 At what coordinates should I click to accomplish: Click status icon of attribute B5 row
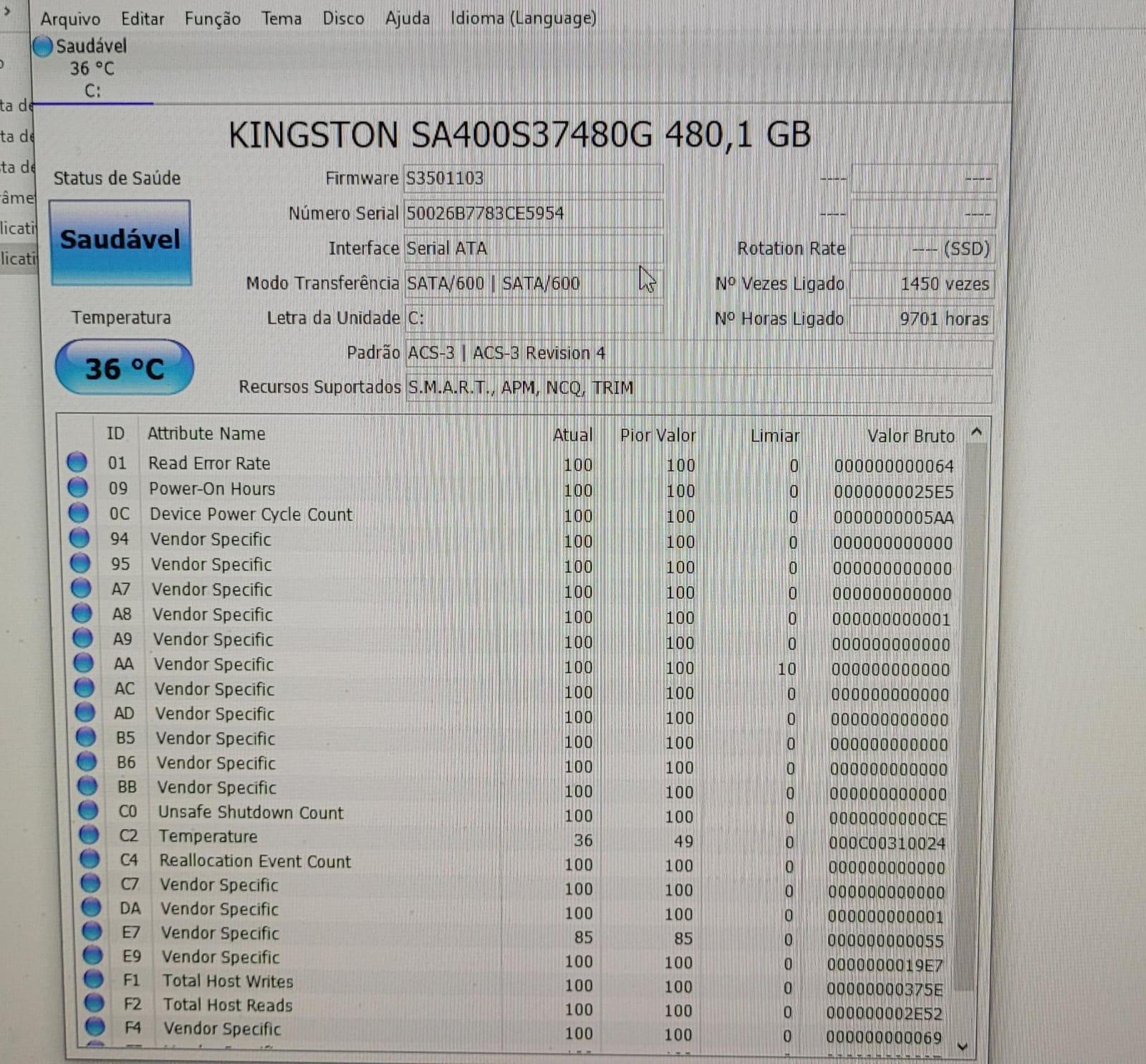pyautogui.click(x=86, y=737)
